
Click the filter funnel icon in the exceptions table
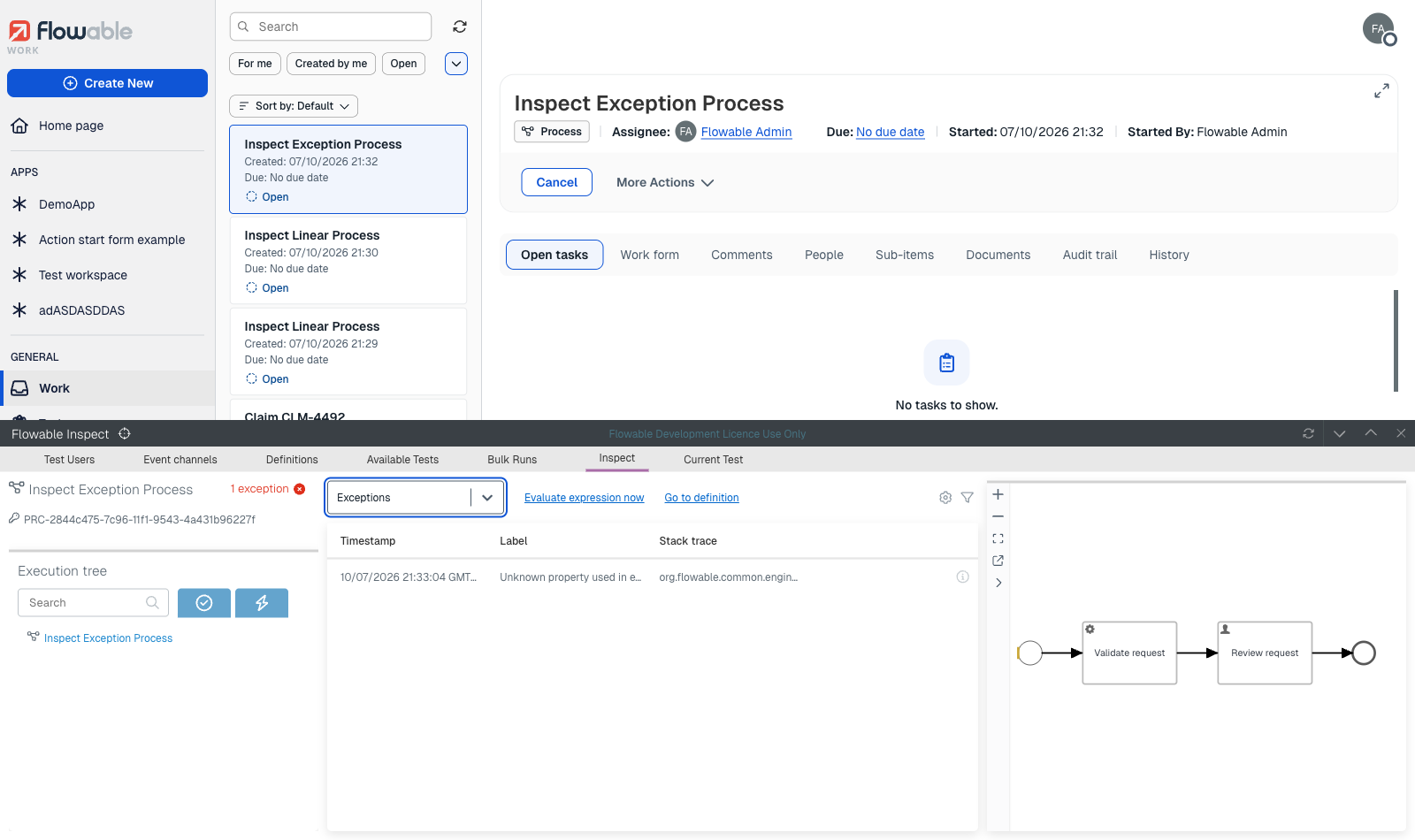(968, 498)
